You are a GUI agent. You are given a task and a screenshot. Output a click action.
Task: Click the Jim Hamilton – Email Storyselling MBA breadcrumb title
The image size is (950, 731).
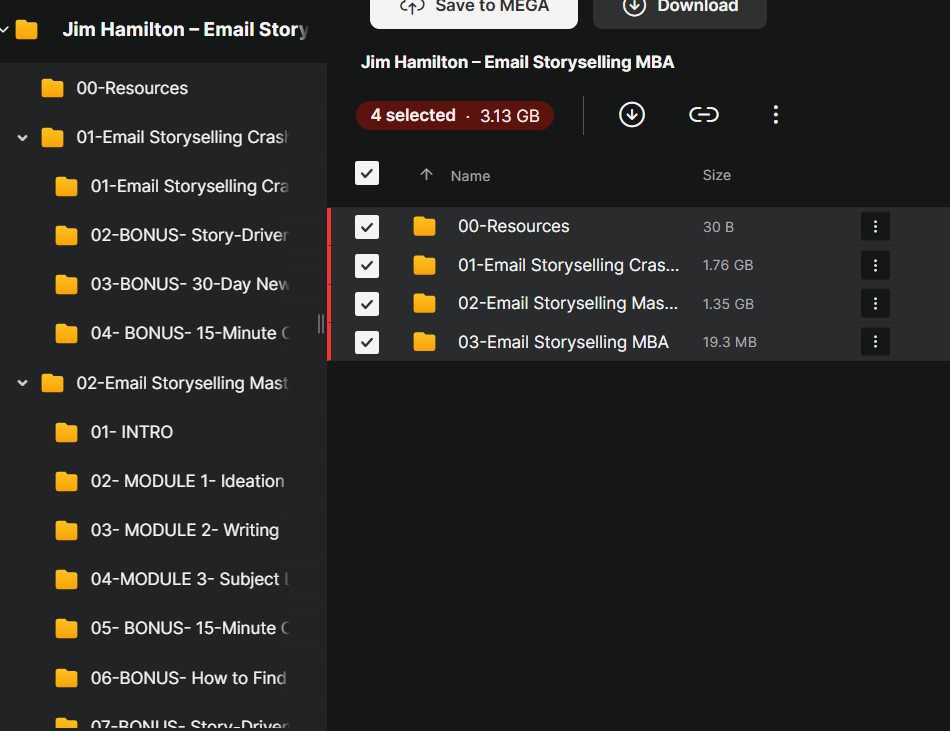click(517, 62)
